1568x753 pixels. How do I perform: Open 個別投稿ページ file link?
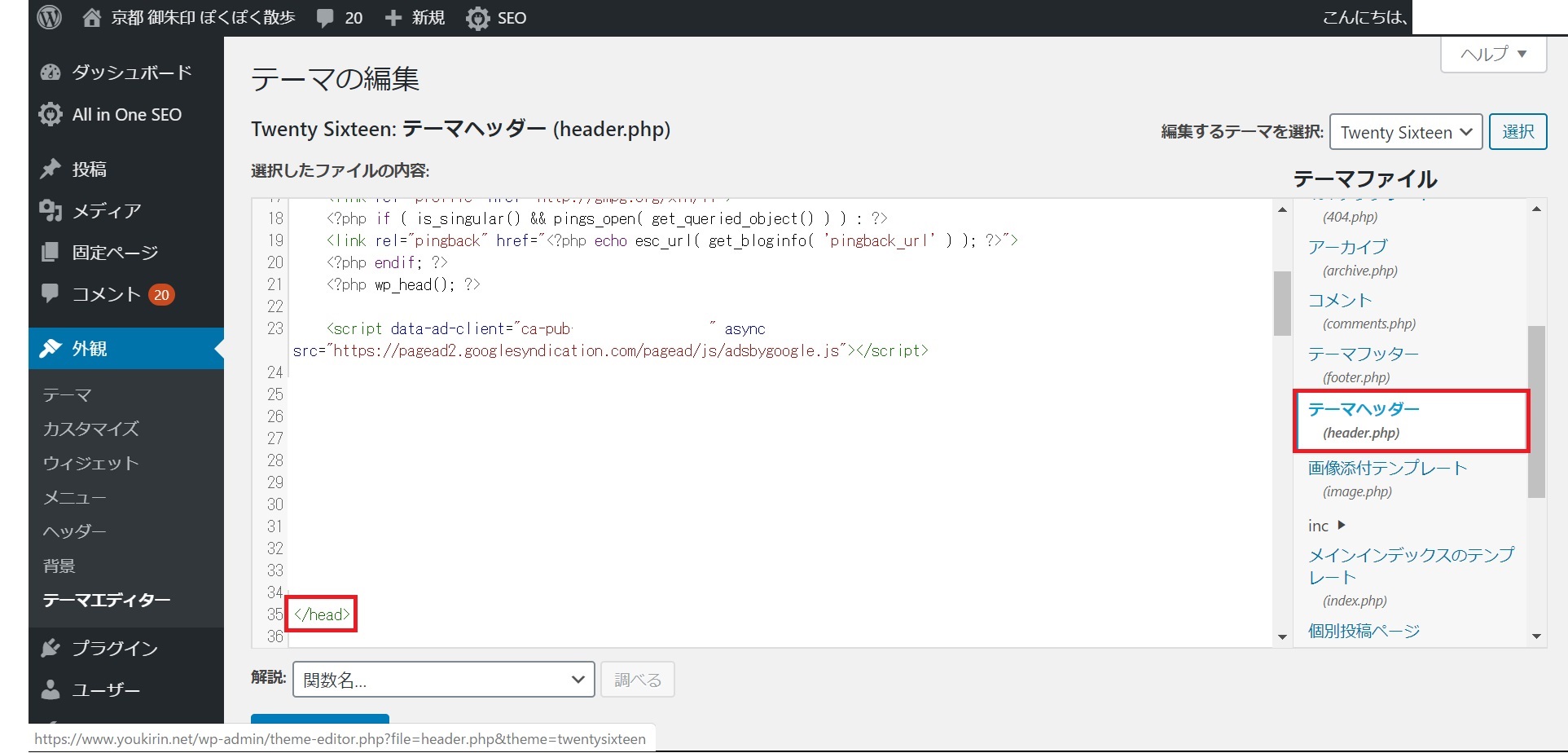point(1364,631)
